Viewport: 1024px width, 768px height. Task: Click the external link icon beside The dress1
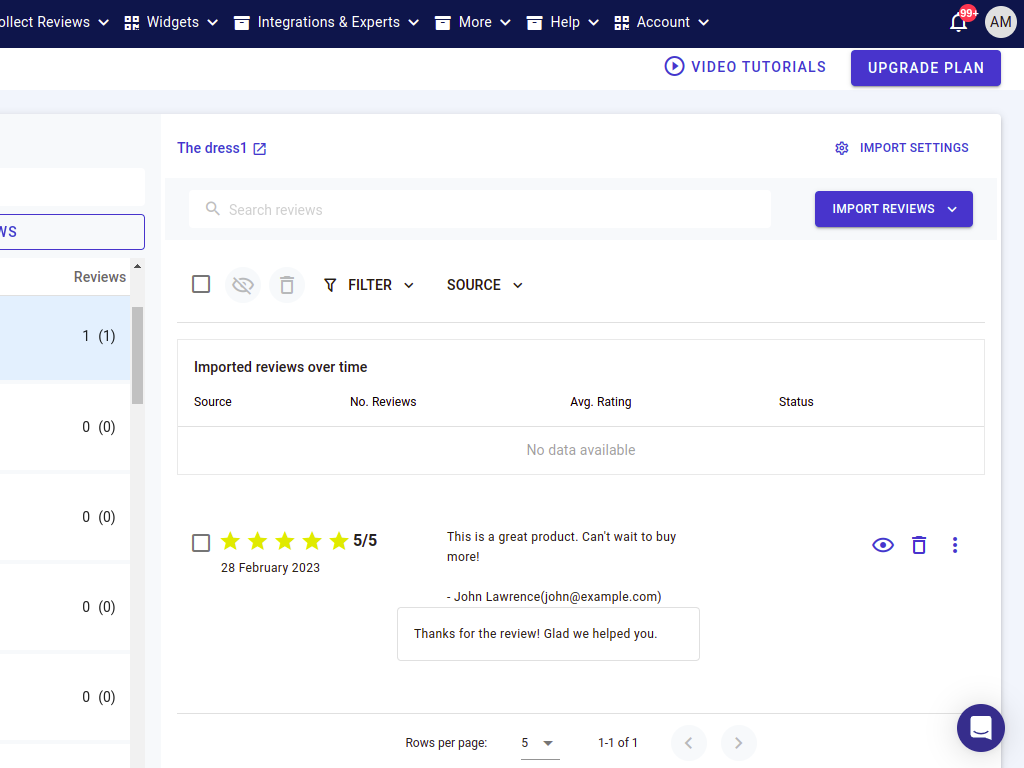(x=260, y=149)
